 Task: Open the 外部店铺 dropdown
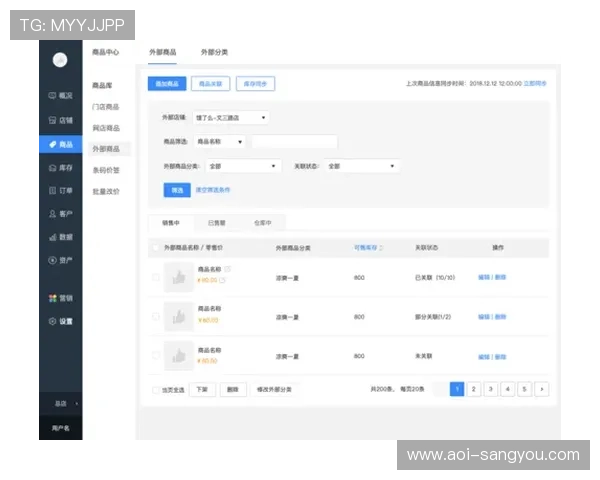coord(231,118)
